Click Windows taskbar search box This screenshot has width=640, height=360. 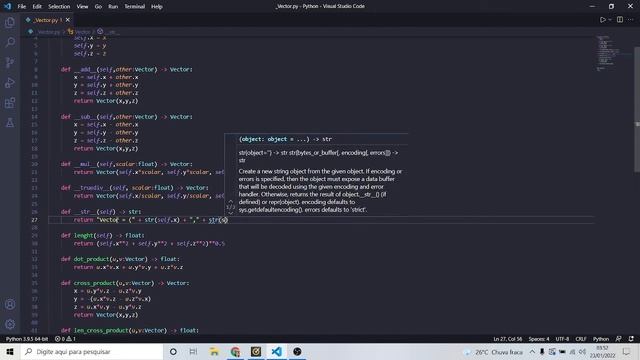pyautogui.click(x=92, y=351)
